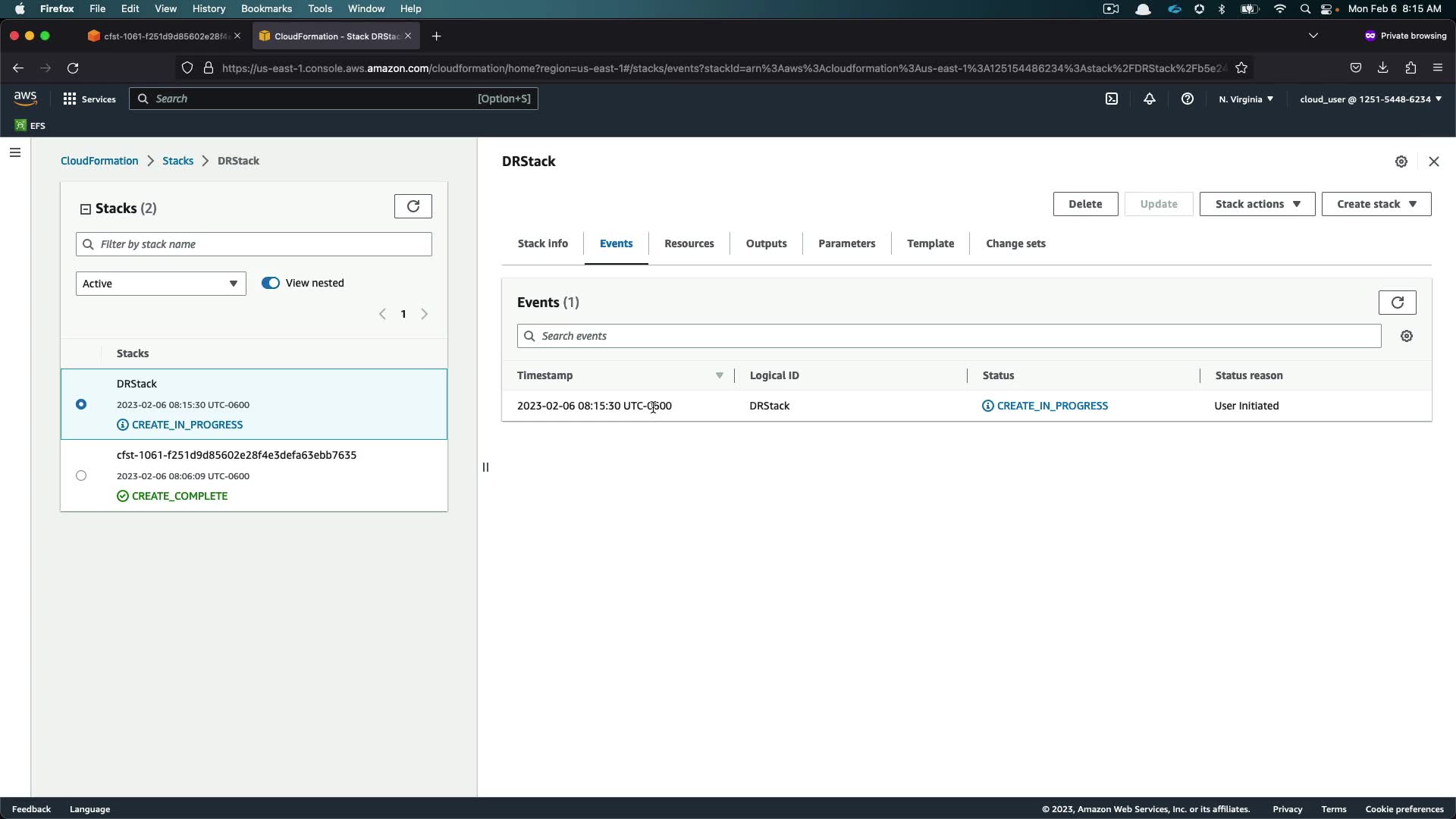Open the AWS notifications bell
Image resolution: width=1456 pixels, height=819 pixels.
coord(1150,99)
